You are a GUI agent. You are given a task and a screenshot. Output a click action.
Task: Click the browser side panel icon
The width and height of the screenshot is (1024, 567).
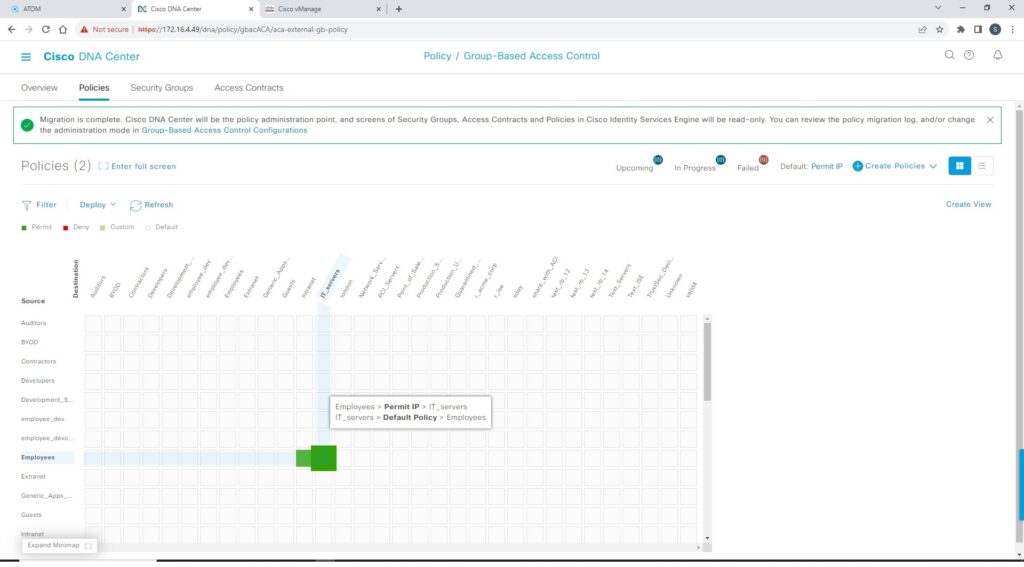coord(978,29)
